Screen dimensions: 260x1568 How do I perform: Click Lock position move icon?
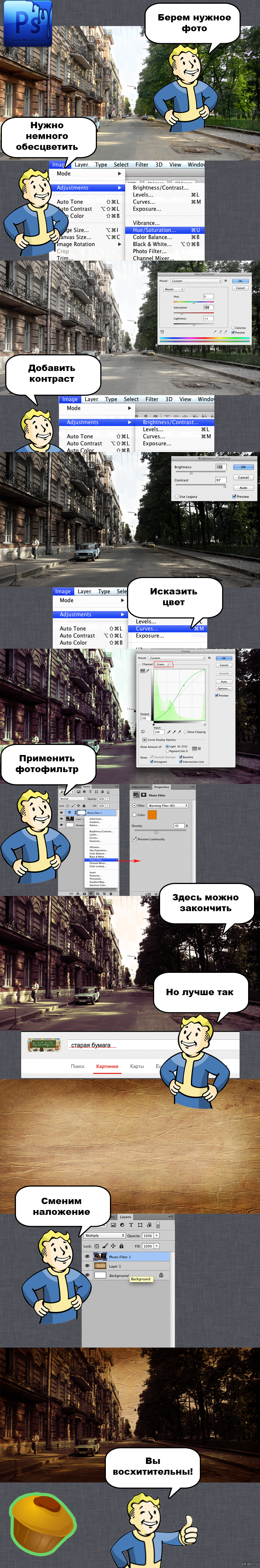113,1246
